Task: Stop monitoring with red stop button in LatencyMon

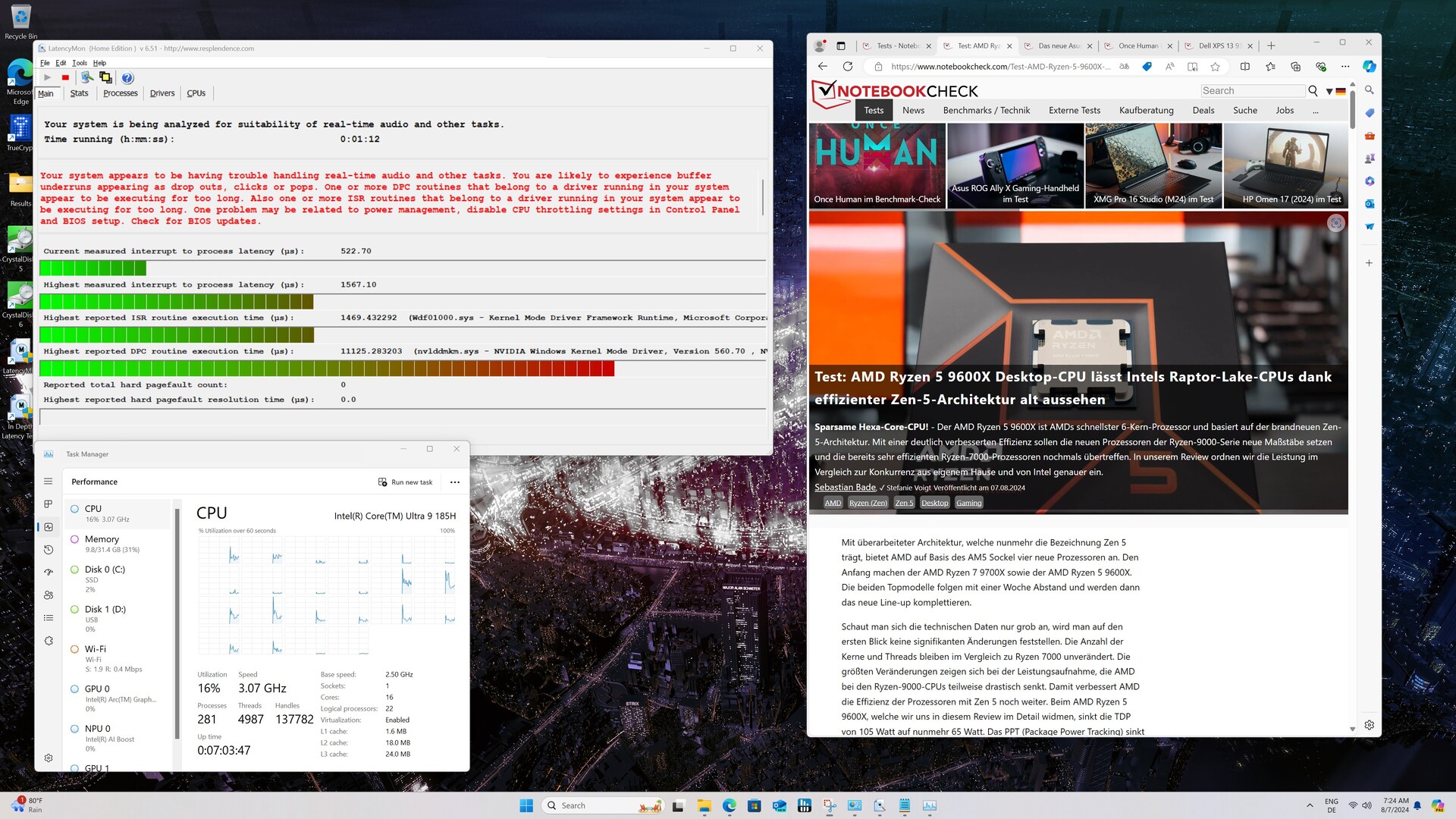Action: pyautogui.click(x=65, y=77)
